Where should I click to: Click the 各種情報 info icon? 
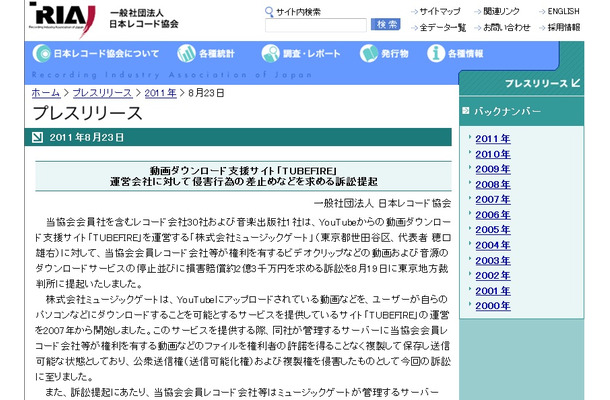pos(436,53)
